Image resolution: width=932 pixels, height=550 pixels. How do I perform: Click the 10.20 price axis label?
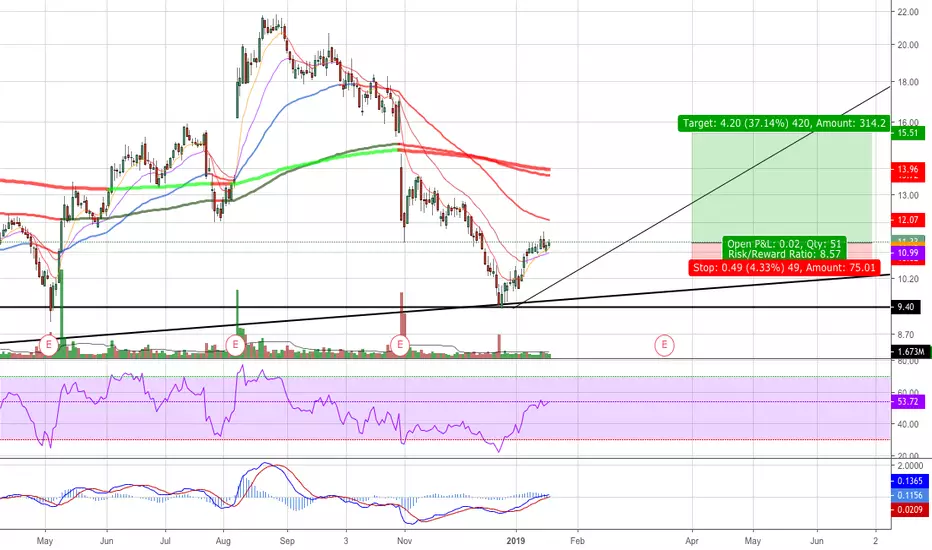click(908, 279)
